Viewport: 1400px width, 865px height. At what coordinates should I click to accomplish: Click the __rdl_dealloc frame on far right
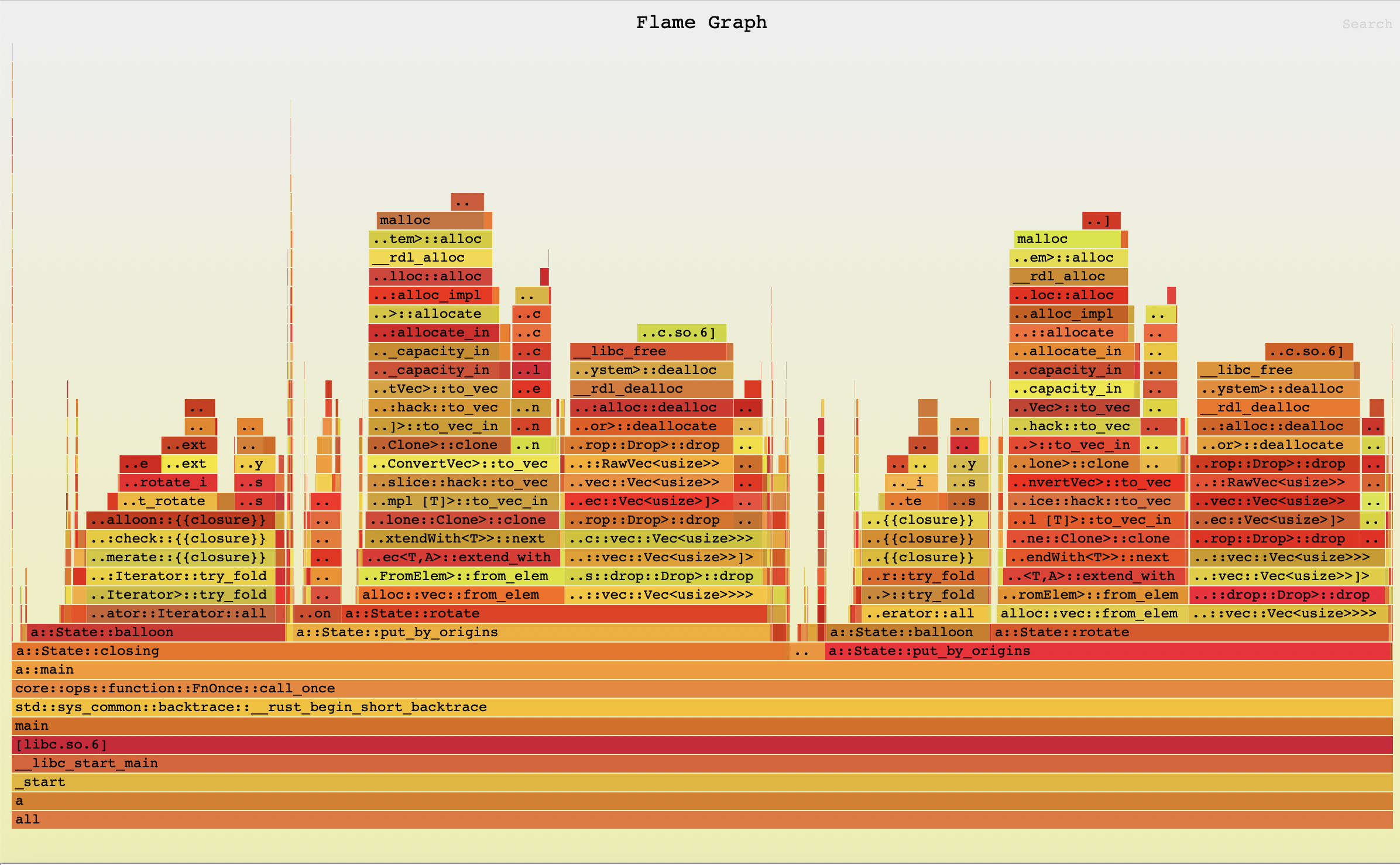coord(1277,407)
